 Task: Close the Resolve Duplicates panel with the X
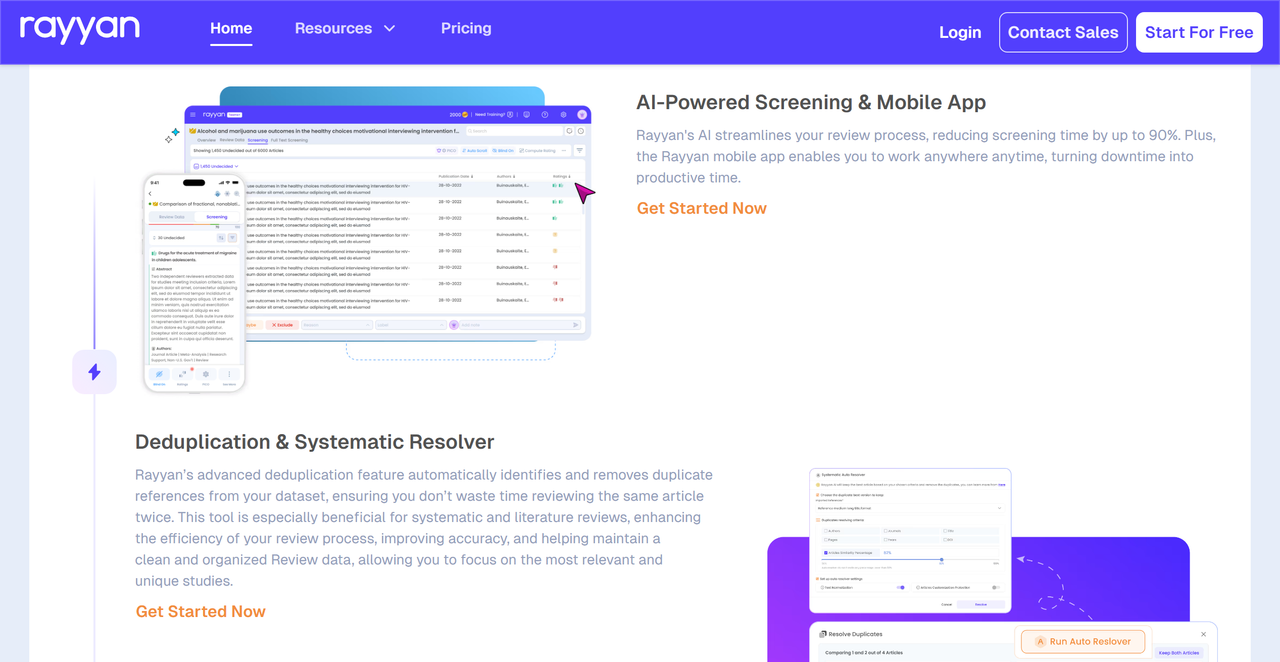(x=1203, y=634)
